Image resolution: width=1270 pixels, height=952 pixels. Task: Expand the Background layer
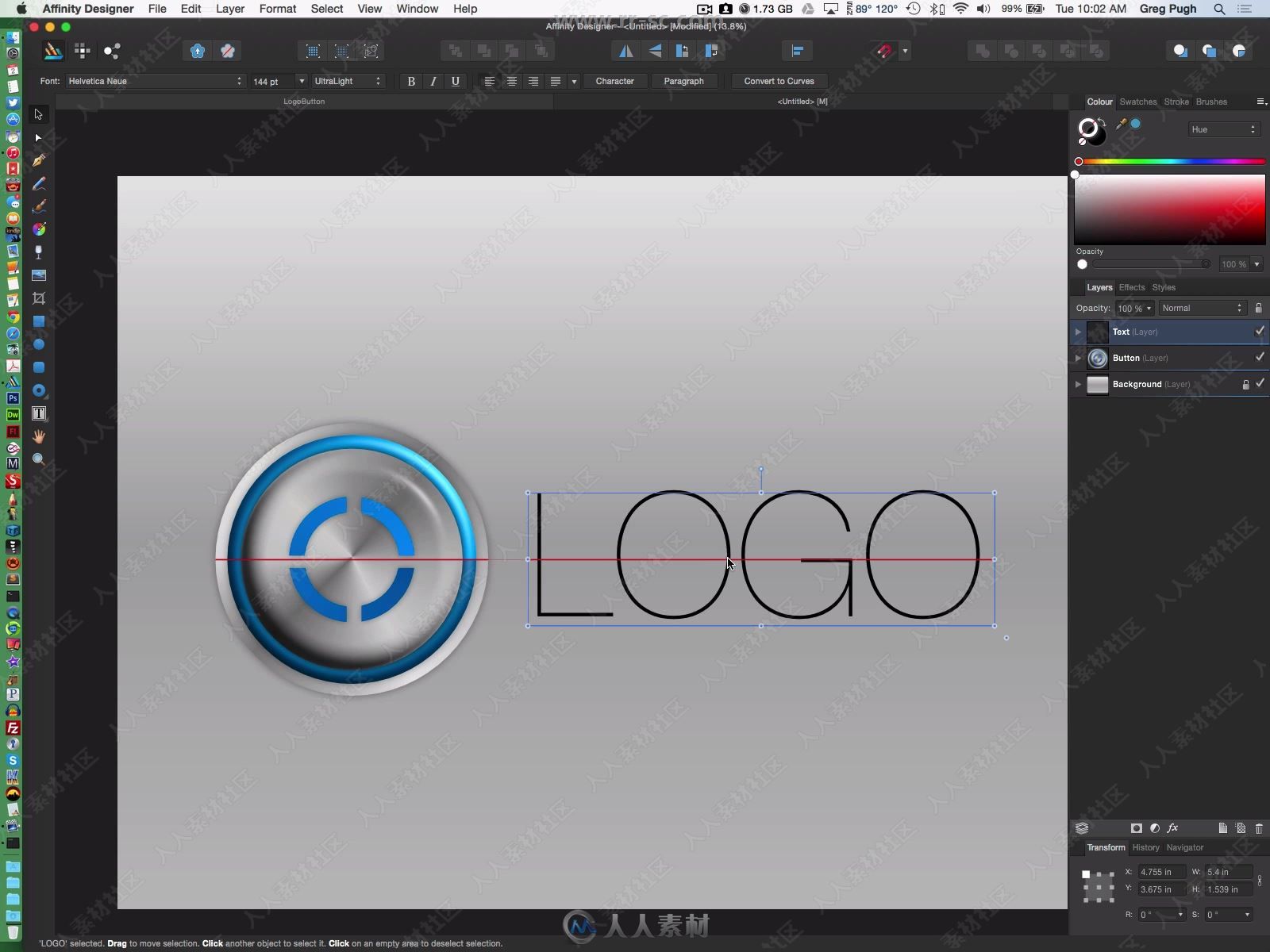pyautogui.click(x=1078, y=384)
